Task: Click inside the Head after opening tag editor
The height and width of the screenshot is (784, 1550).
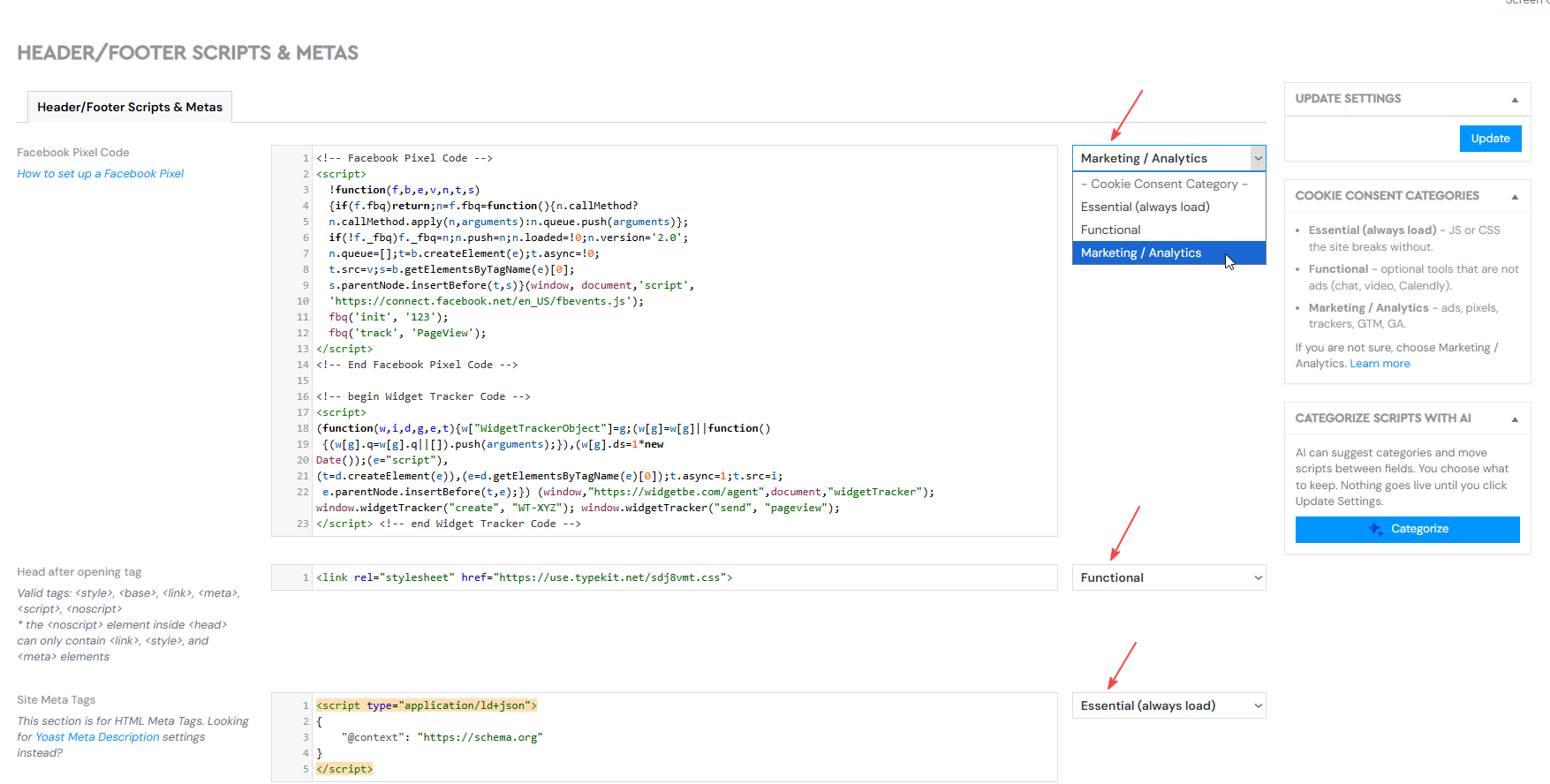Action: pyautogui.click(x=664, y=577)
